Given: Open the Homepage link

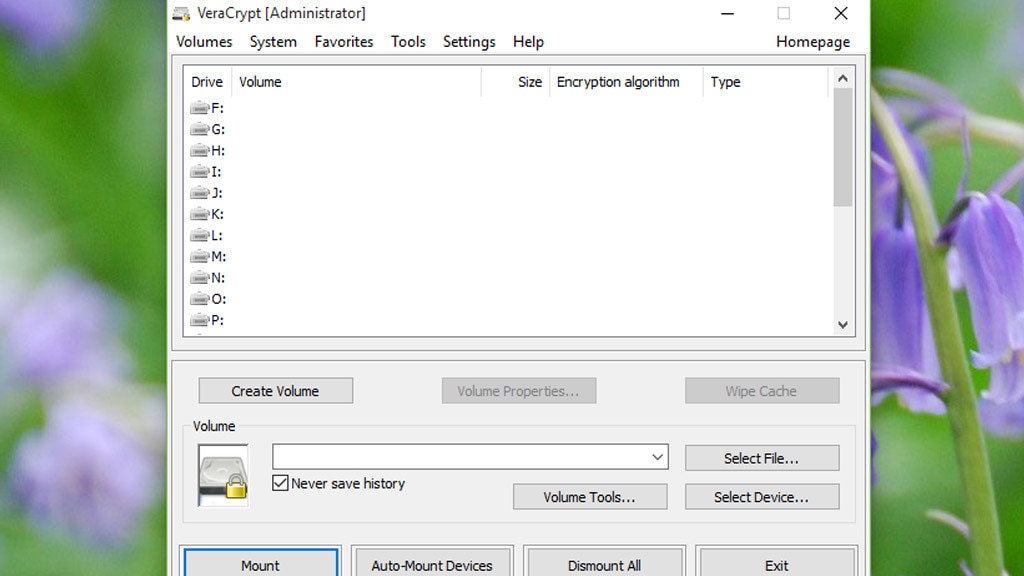Looking at the screenshot, I should [x=813, y=42].
